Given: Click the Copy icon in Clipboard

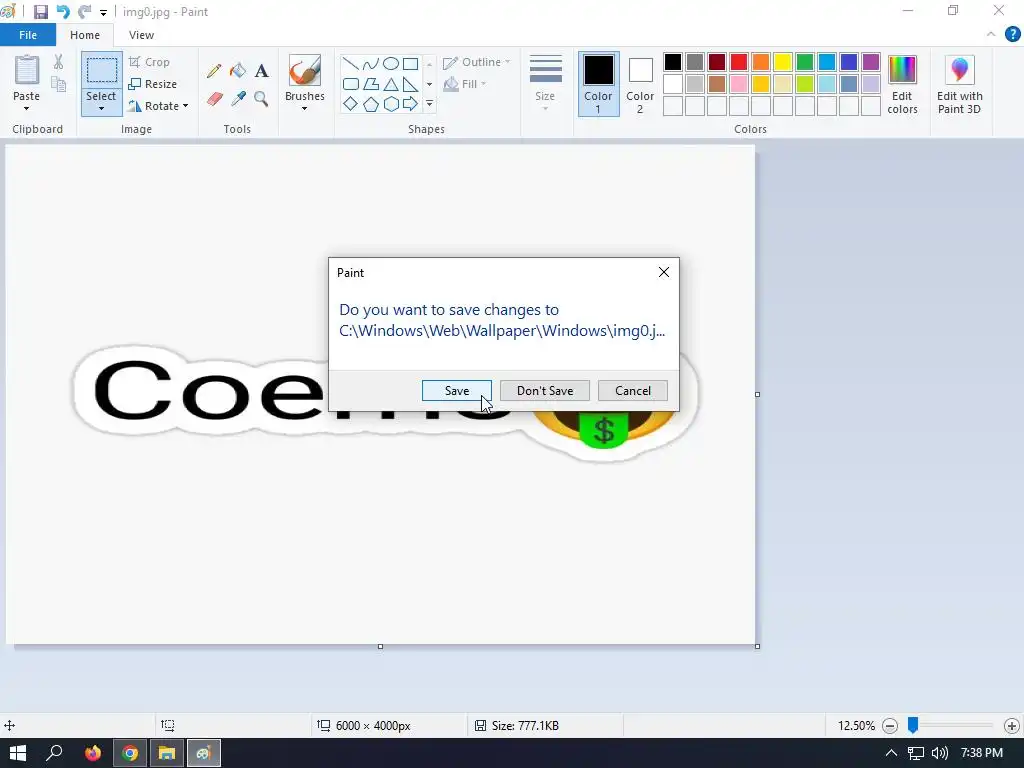Looking at the screenshot, I should [x=59, y=84].
